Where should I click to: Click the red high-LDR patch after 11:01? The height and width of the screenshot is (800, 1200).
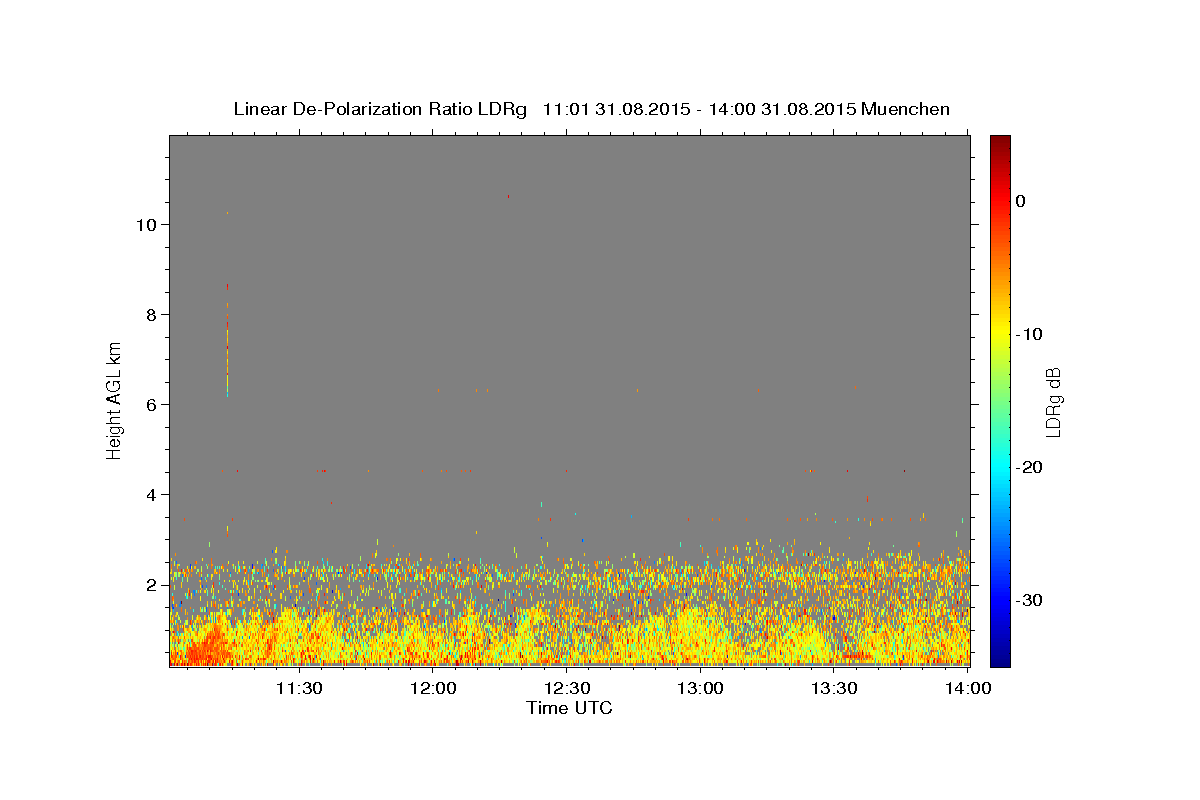(205, 645)
